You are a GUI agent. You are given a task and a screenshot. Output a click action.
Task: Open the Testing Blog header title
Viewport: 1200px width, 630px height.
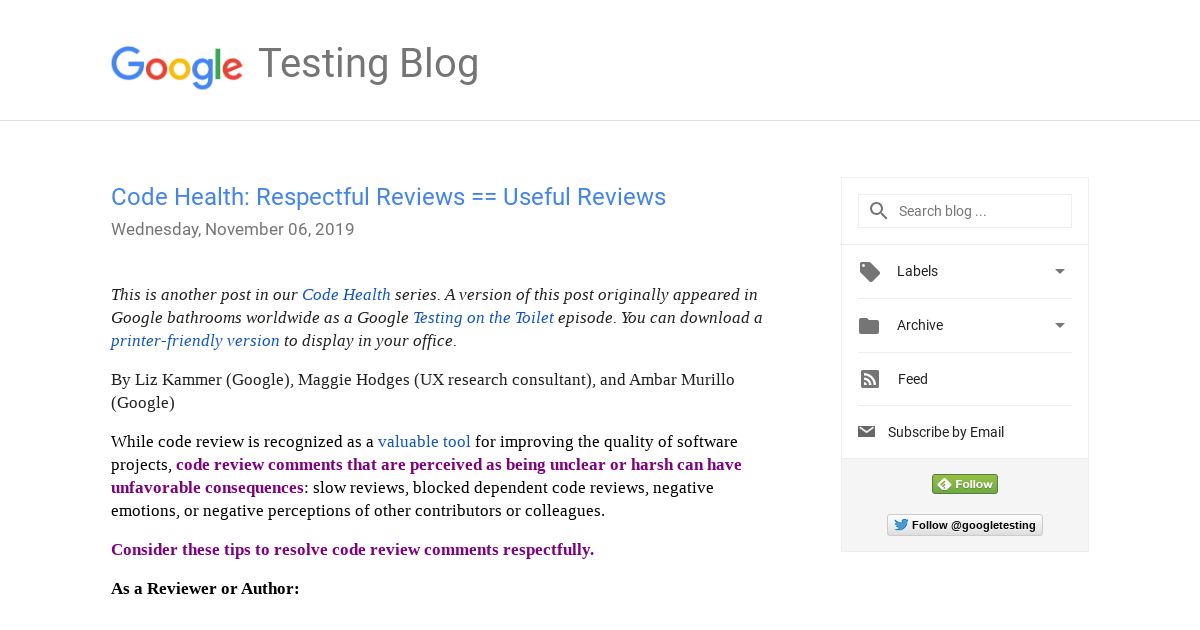368,64
